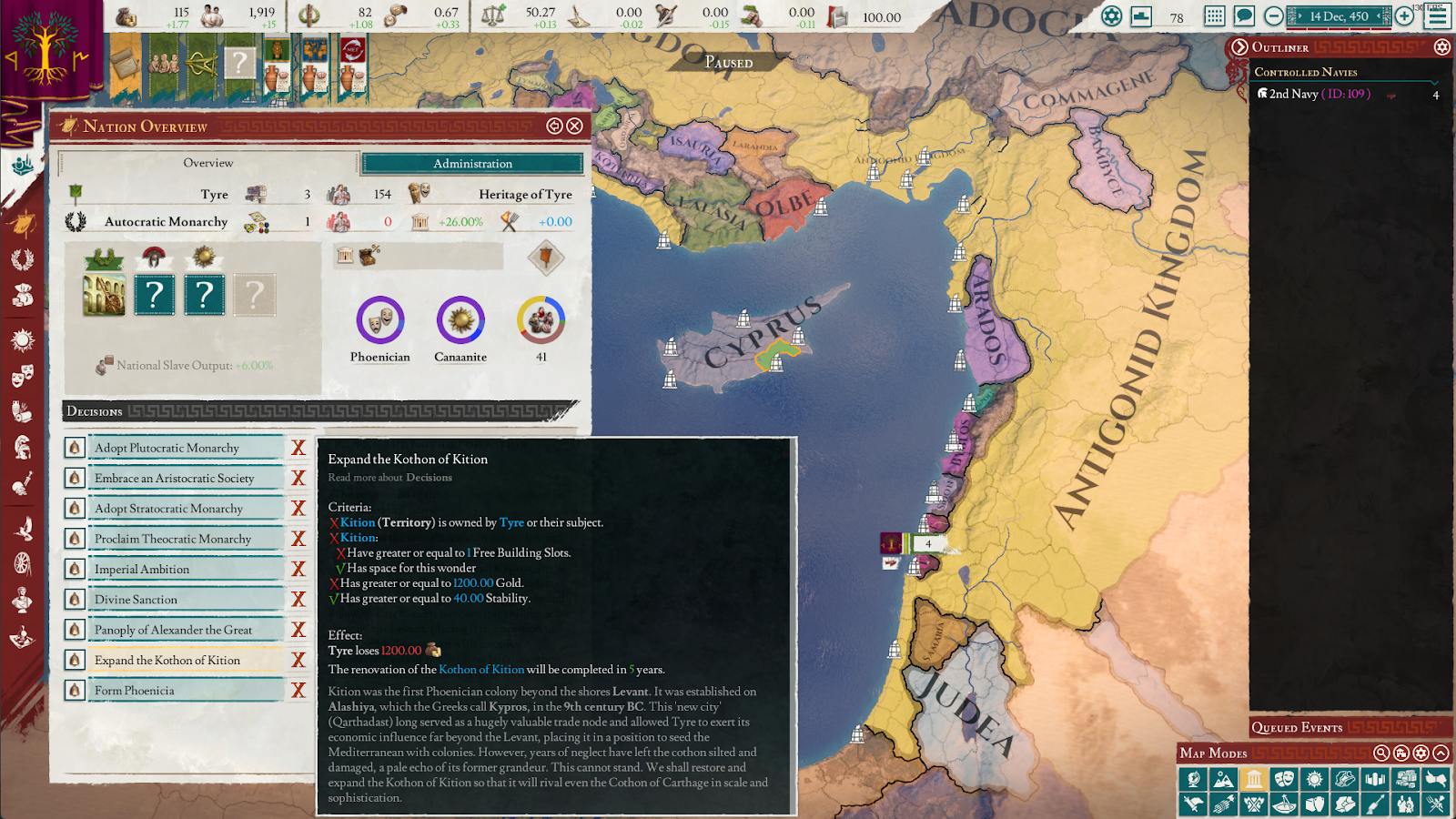Click the first heritage building icon
Image resolution: width=1456 pixels, height=819 pixels.
[104, 295]
